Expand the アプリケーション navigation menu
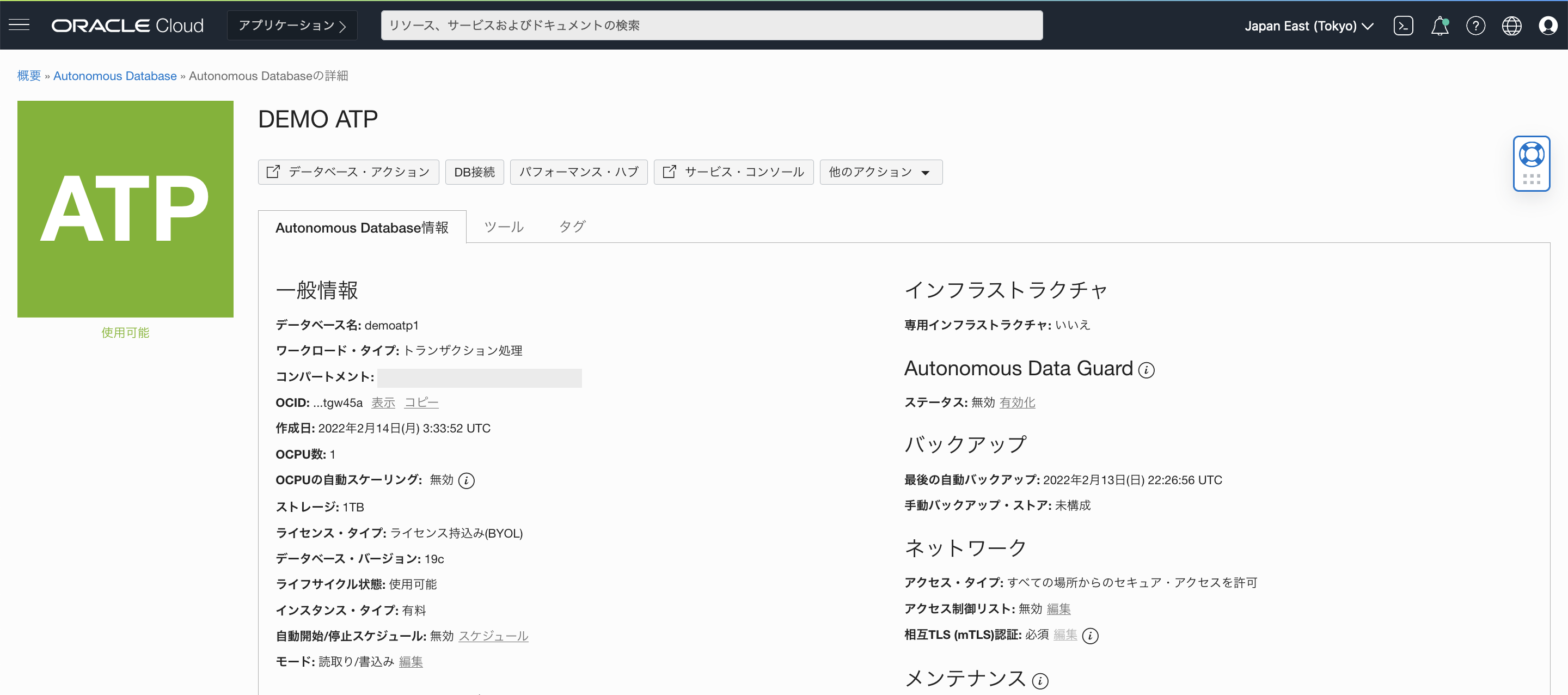The image size is (1568, 695). pyautogui.click(x=292, y=25)
